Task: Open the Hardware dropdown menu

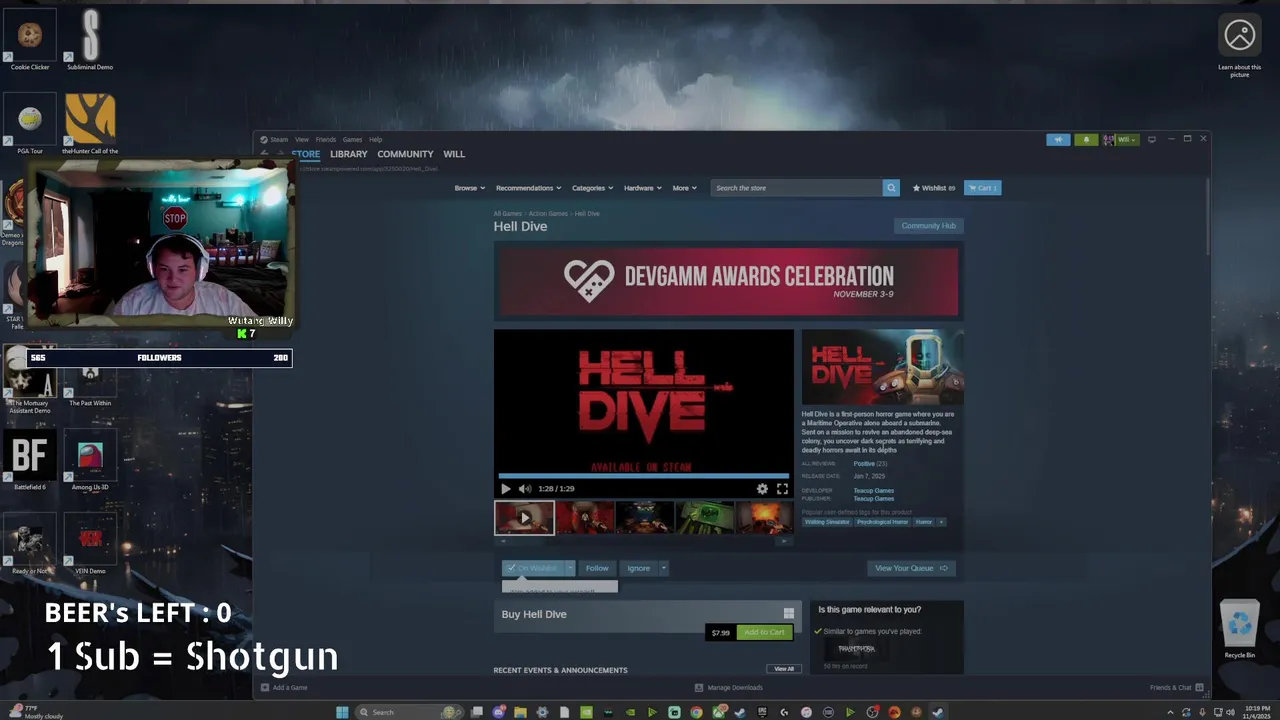Action: (642, 188)
